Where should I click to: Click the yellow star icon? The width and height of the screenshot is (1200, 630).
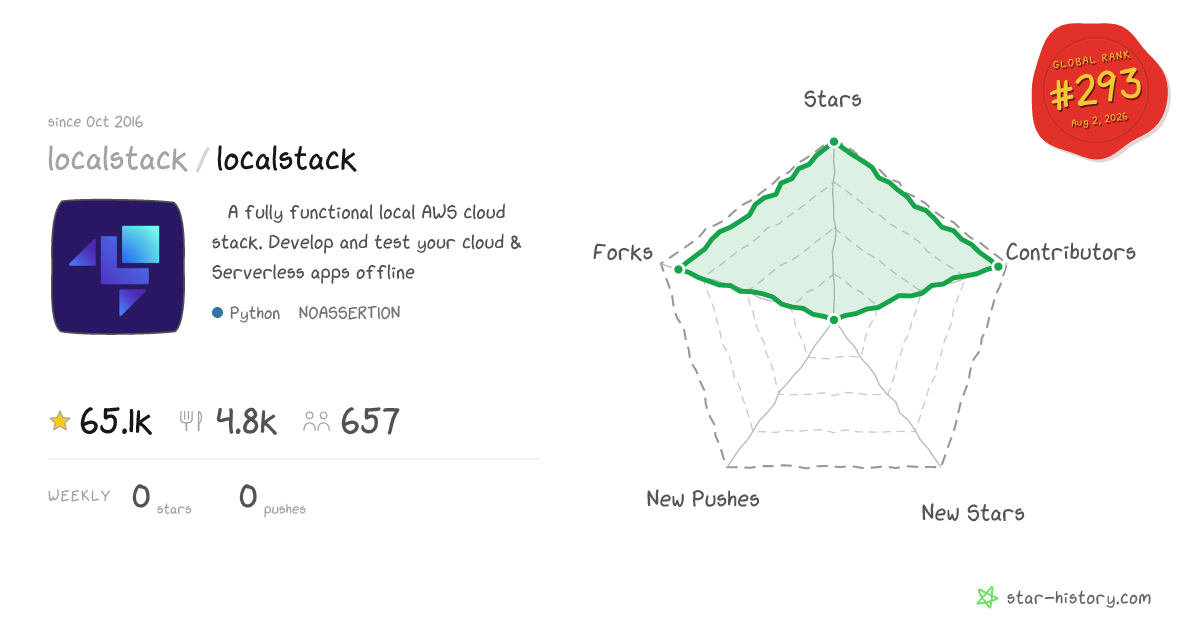point(60,422)
